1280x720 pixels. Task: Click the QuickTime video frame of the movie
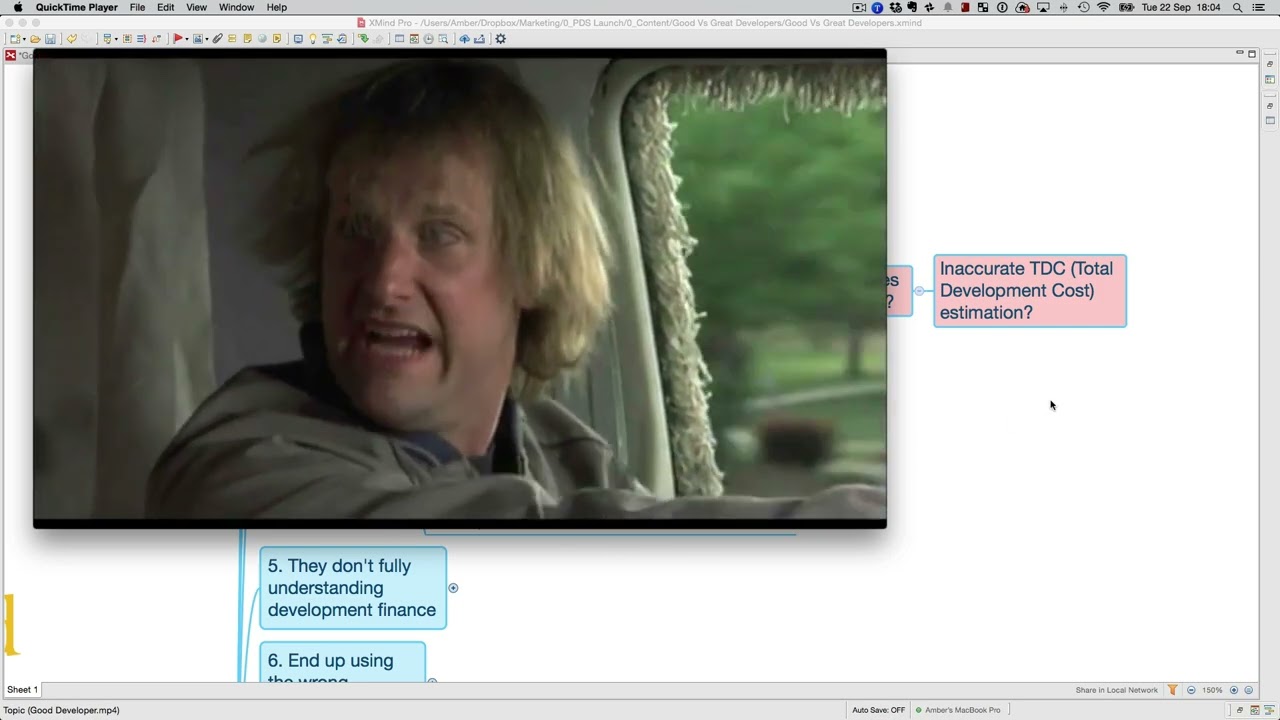(460, 289)
